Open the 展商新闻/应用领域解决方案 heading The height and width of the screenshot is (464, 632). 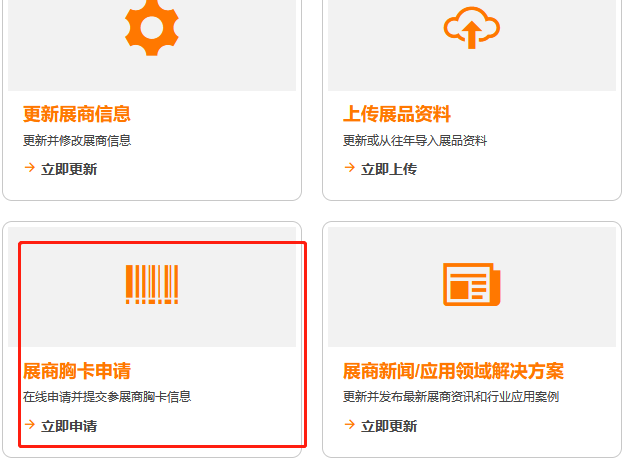(453, 370)
